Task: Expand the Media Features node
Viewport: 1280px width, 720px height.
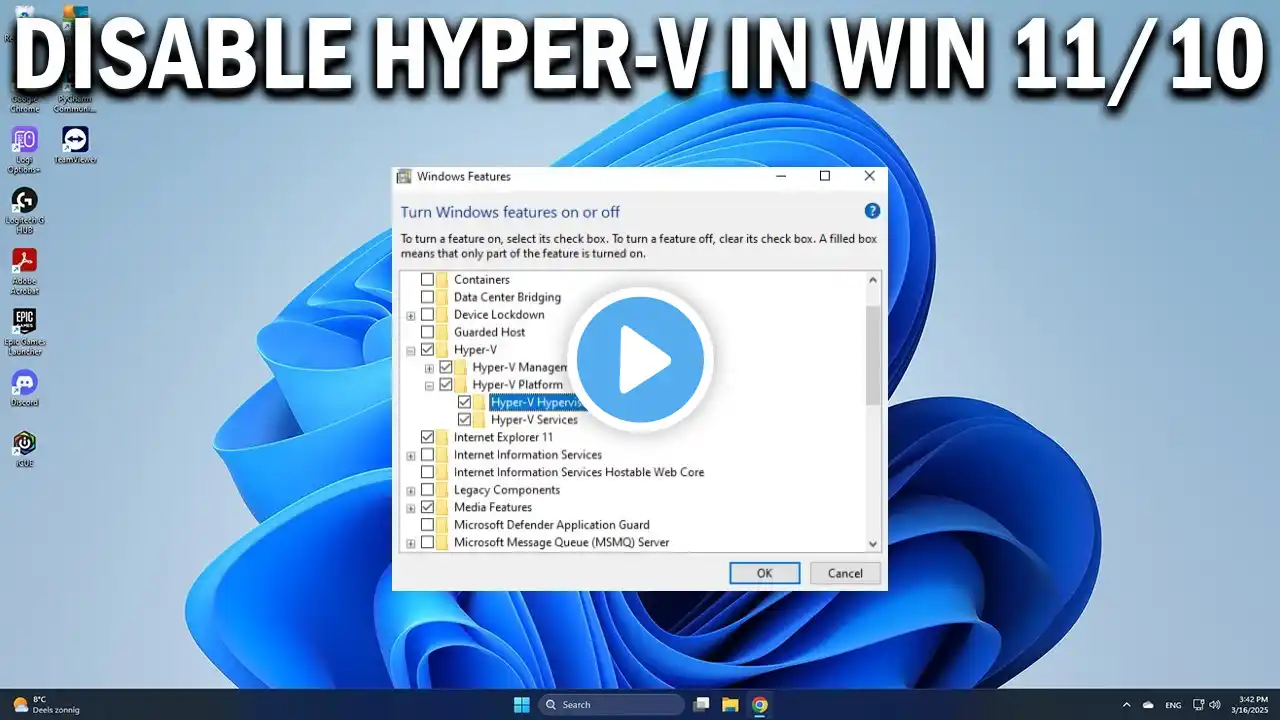Action: tap(410, 508)
